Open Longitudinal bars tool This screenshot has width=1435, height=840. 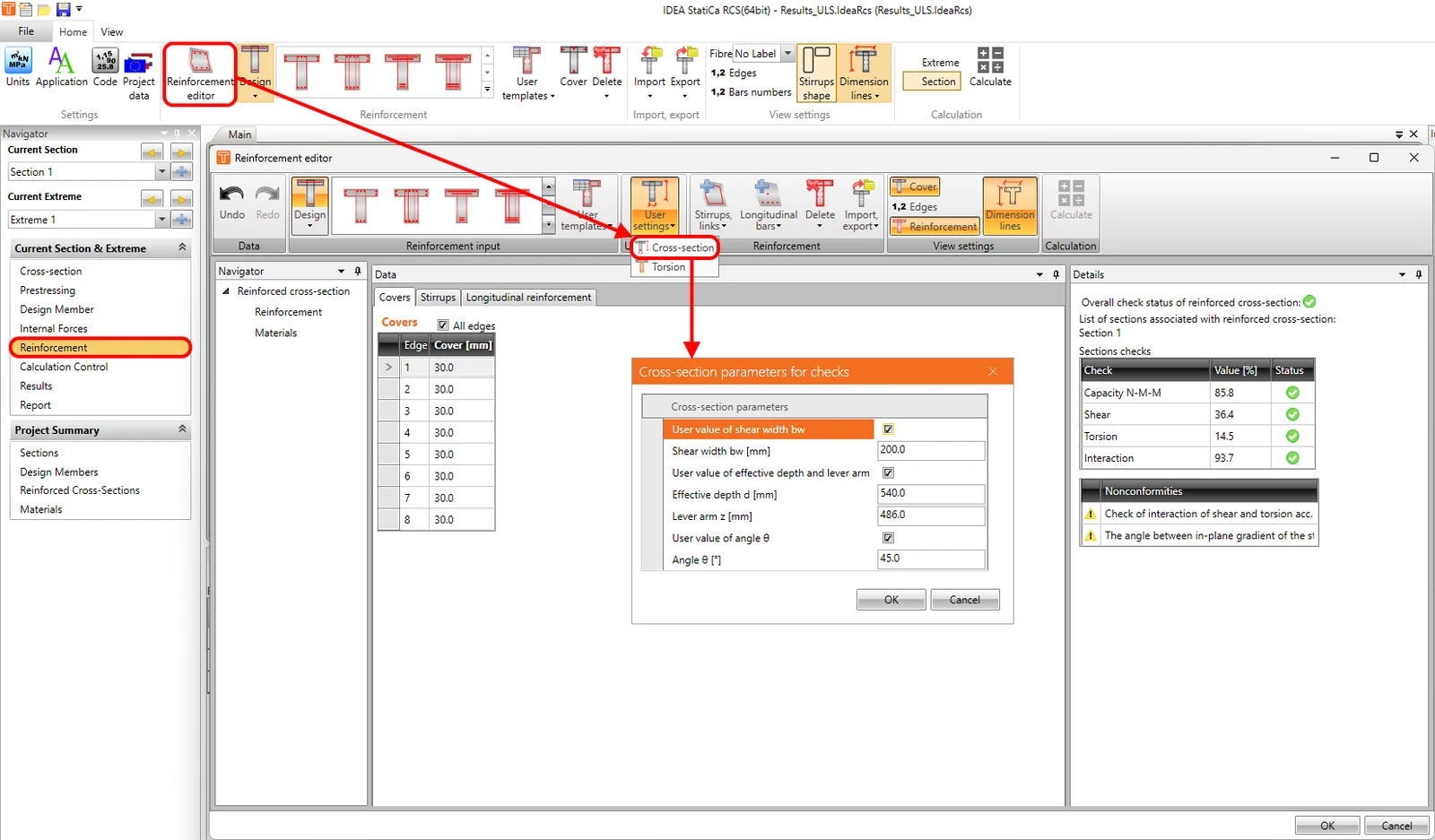769,205
